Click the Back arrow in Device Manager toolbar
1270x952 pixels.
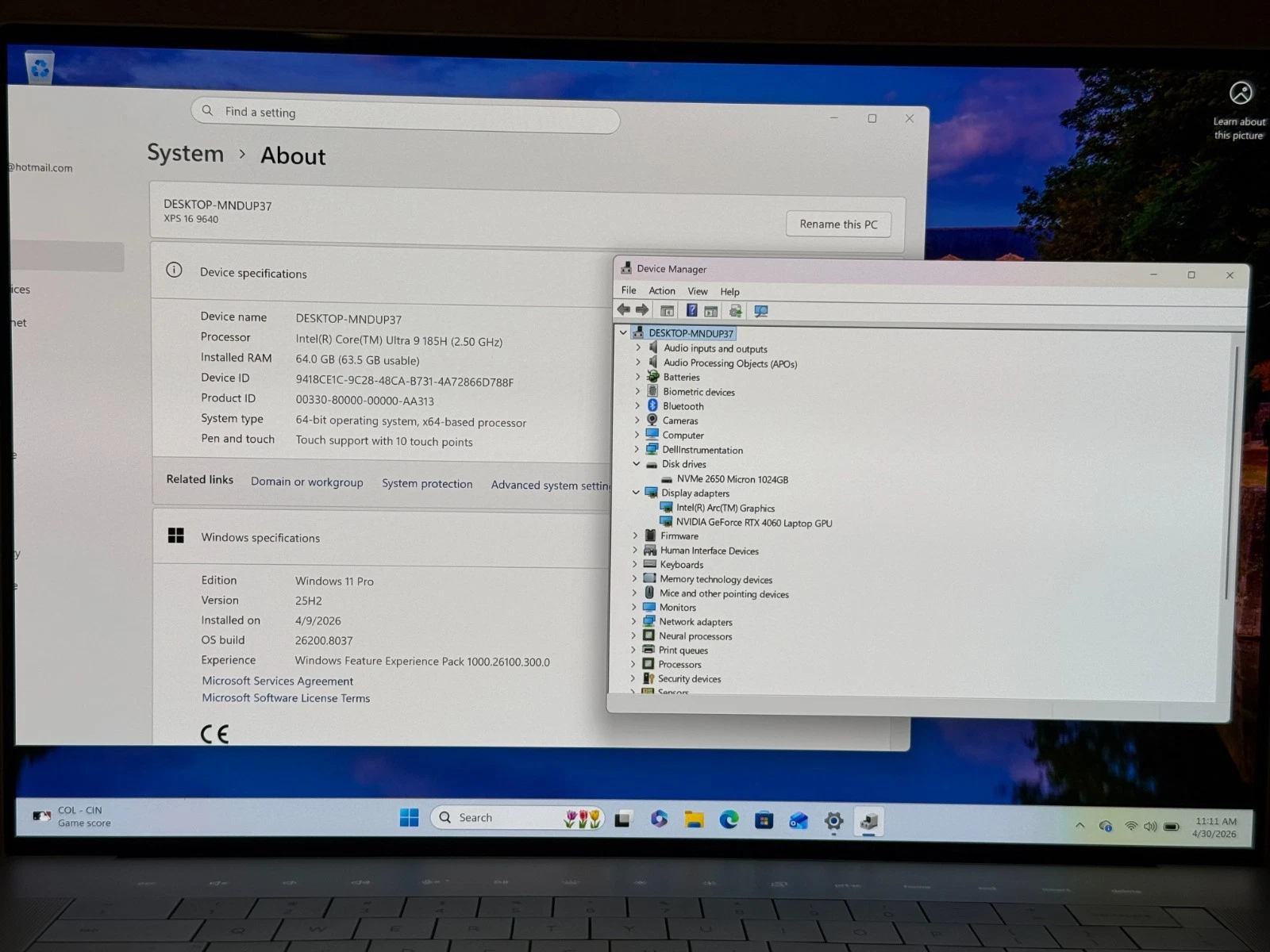coord(624,310)
